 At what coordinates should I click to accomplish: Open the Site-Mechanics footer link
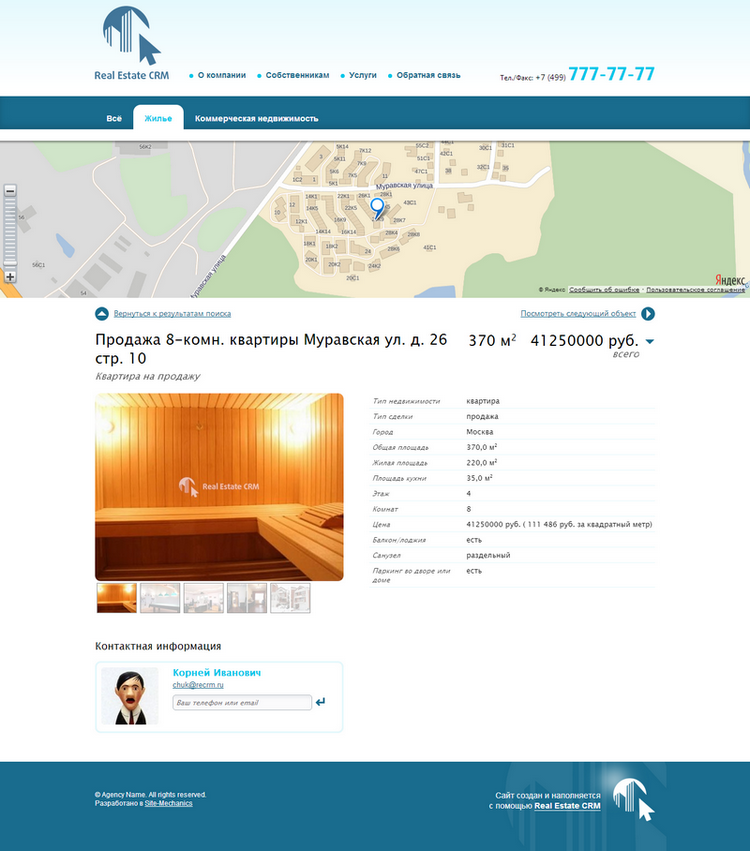point(169,803)
